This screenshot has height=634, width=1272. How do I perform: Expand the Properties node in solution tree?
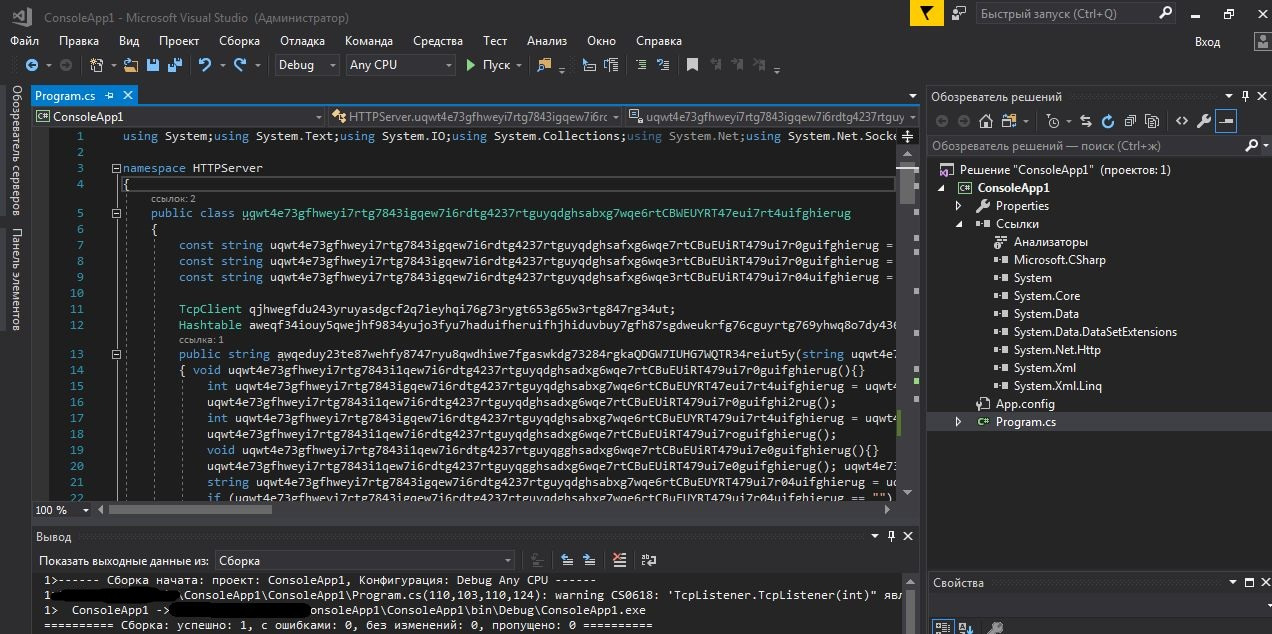[958, 206]
